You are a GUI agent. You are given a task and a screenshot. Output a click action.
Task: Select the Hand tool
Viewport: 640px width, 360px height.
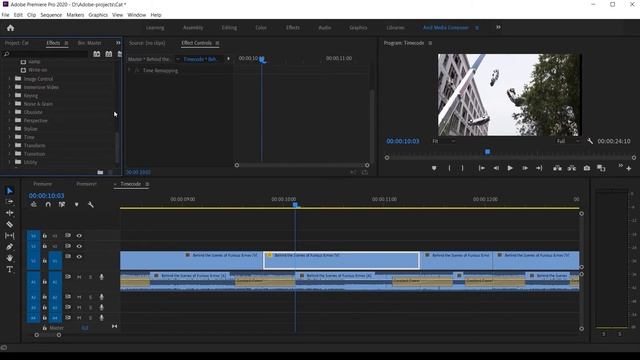[9, 258]
